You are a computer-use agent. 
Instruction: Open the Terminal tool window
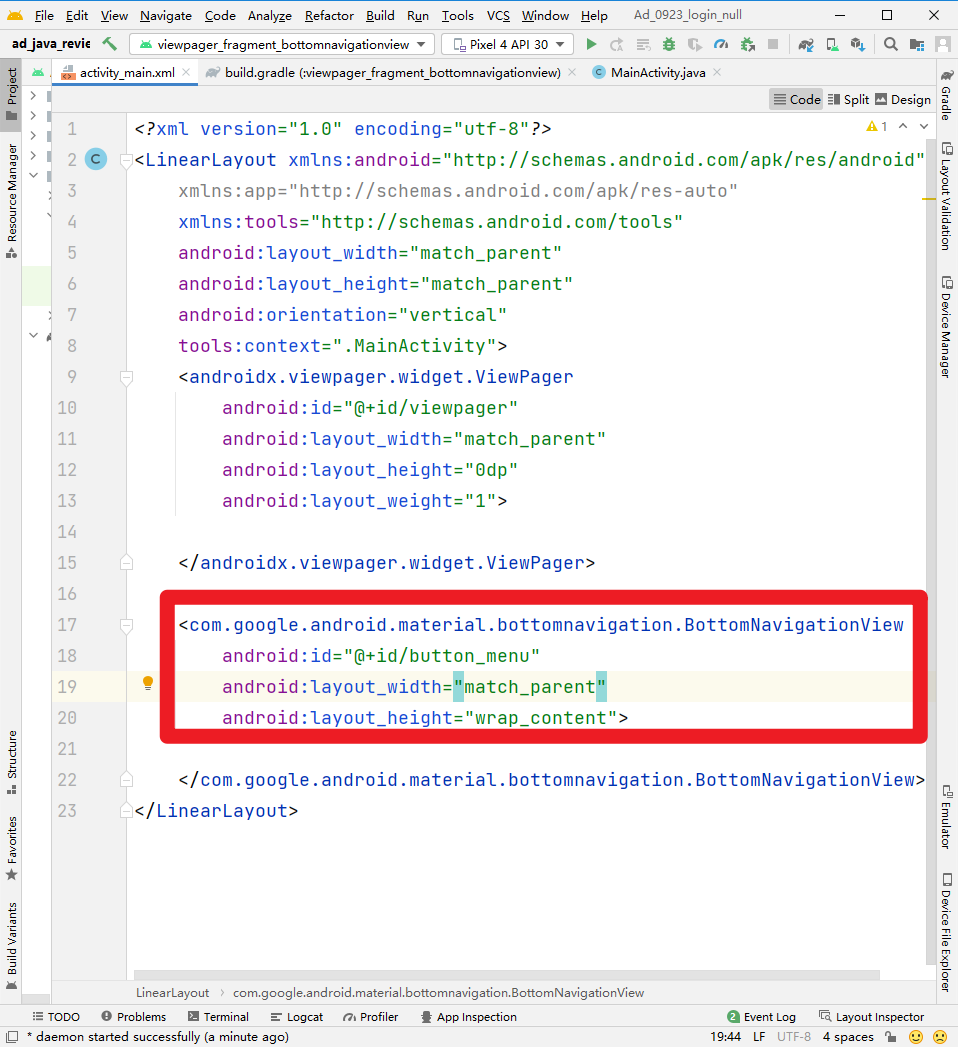(218, 1016)
